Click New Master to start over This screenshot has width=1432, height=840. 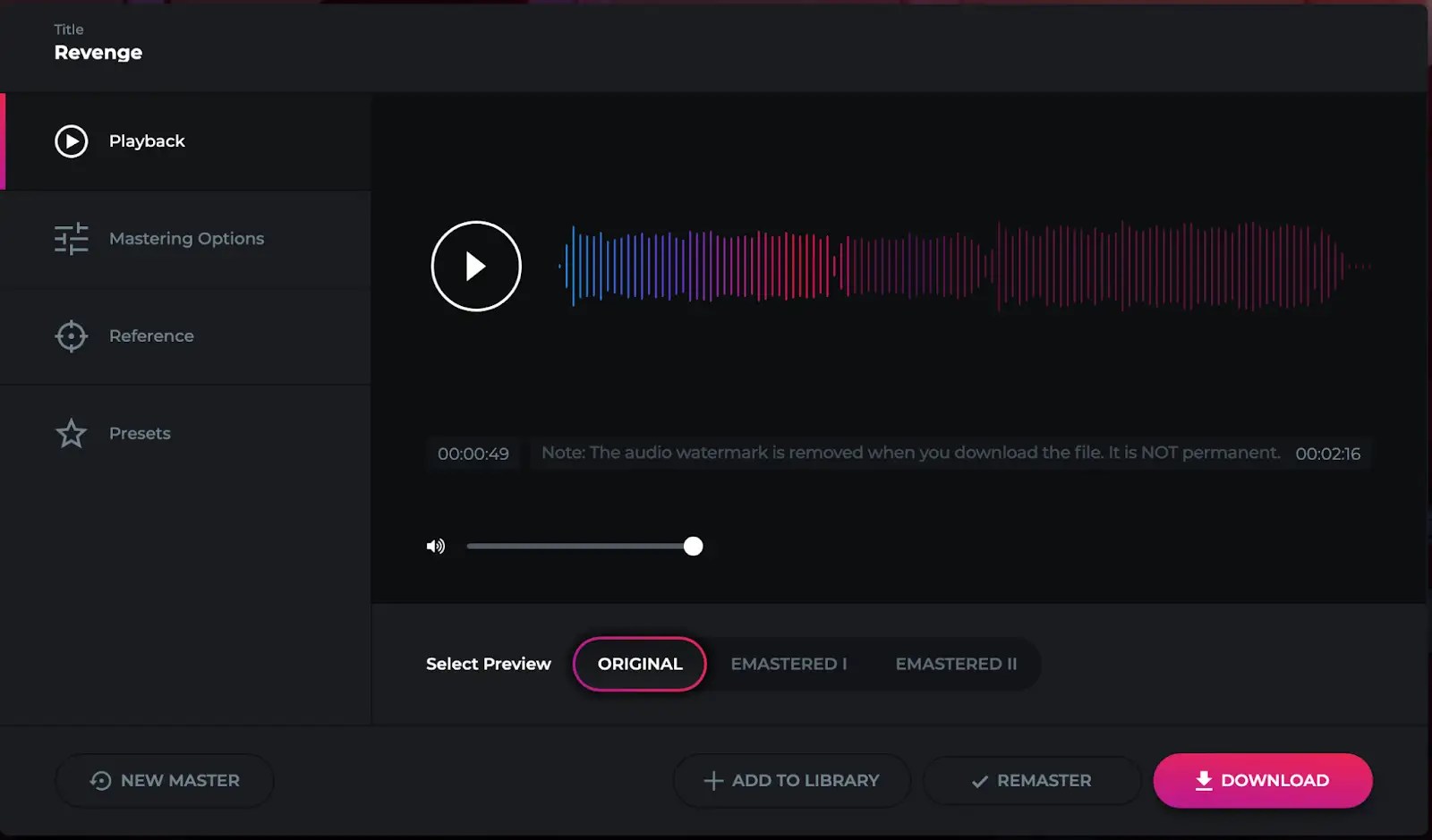[x=165, y=780]
